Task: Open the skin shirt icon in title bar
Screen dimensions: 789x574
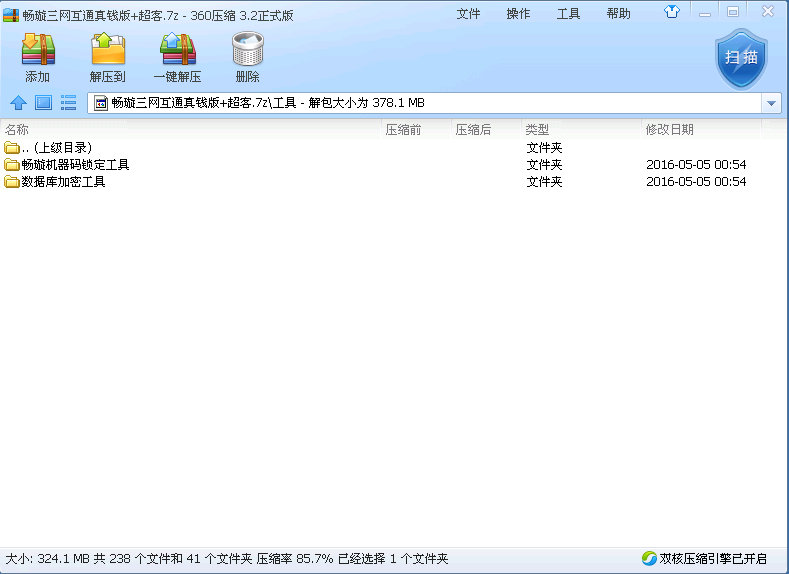Action: point(671,13)
